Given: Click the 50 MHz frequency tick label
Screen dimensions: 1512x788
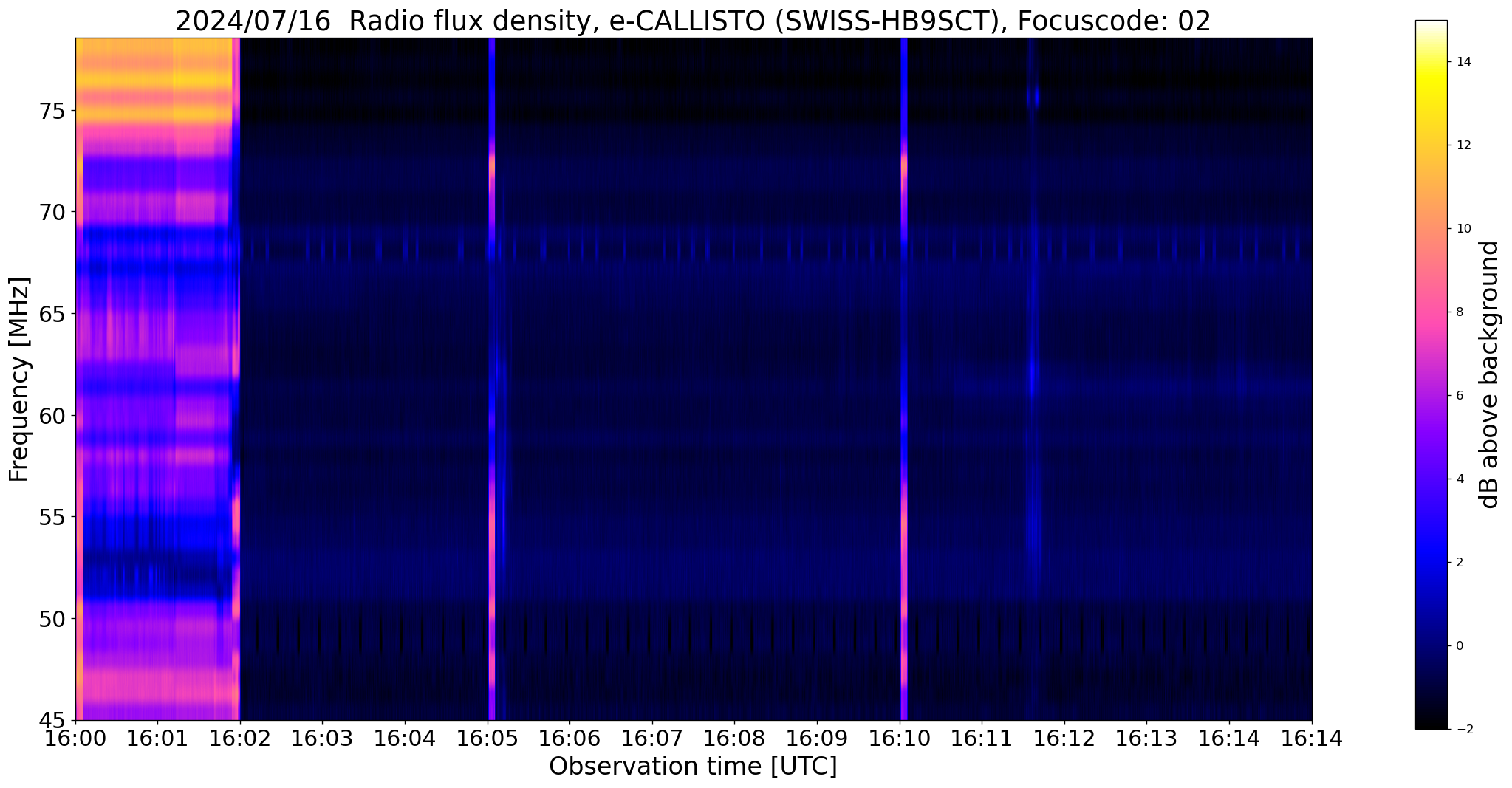Looking at the screenshot, I should point(52,618).
